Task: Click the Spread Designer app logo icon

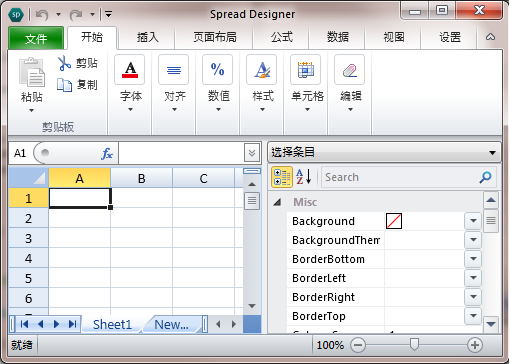Action: 16,14
